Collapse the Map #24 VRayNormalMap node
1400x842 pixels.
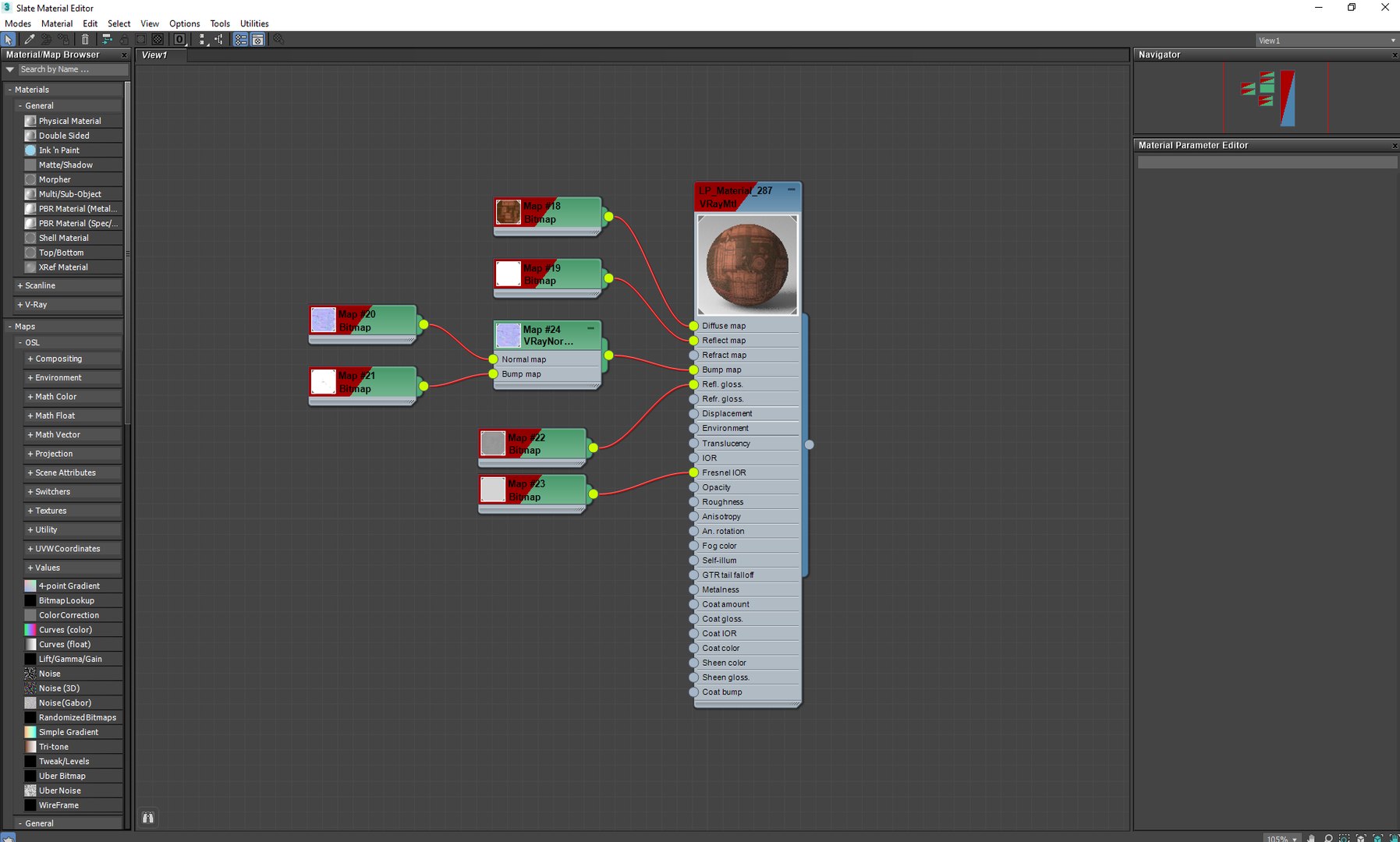coord(591,328)
